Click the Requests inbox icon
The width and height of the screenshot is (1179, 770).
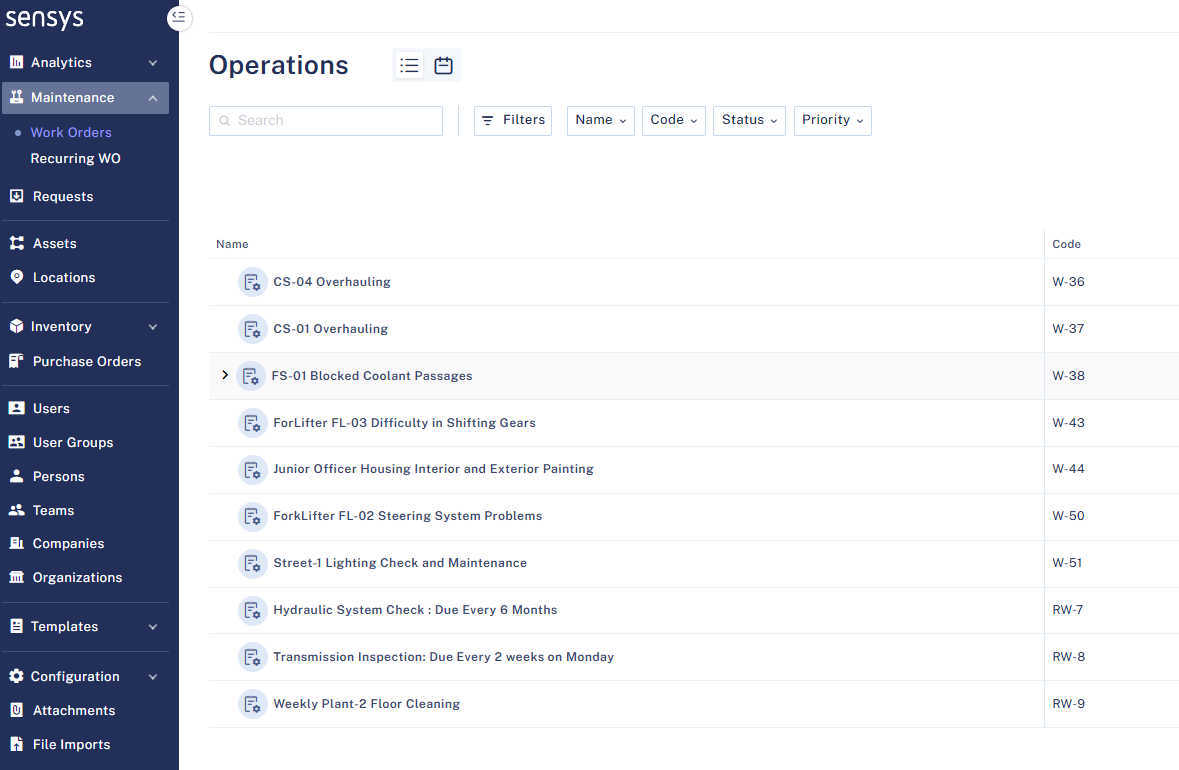(16, 196)
